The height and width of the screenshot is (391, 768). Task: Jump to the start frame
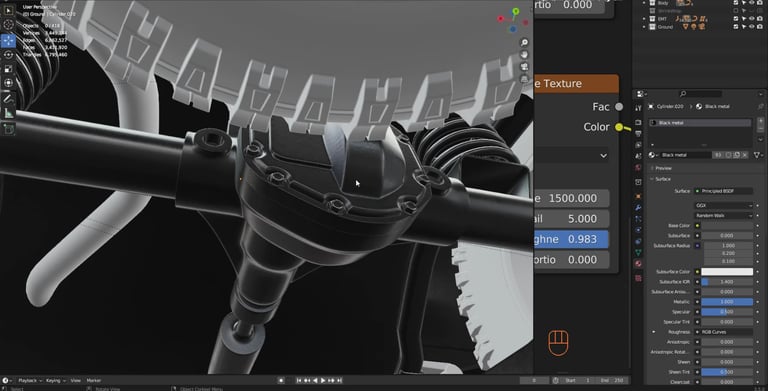pos(298,380)
